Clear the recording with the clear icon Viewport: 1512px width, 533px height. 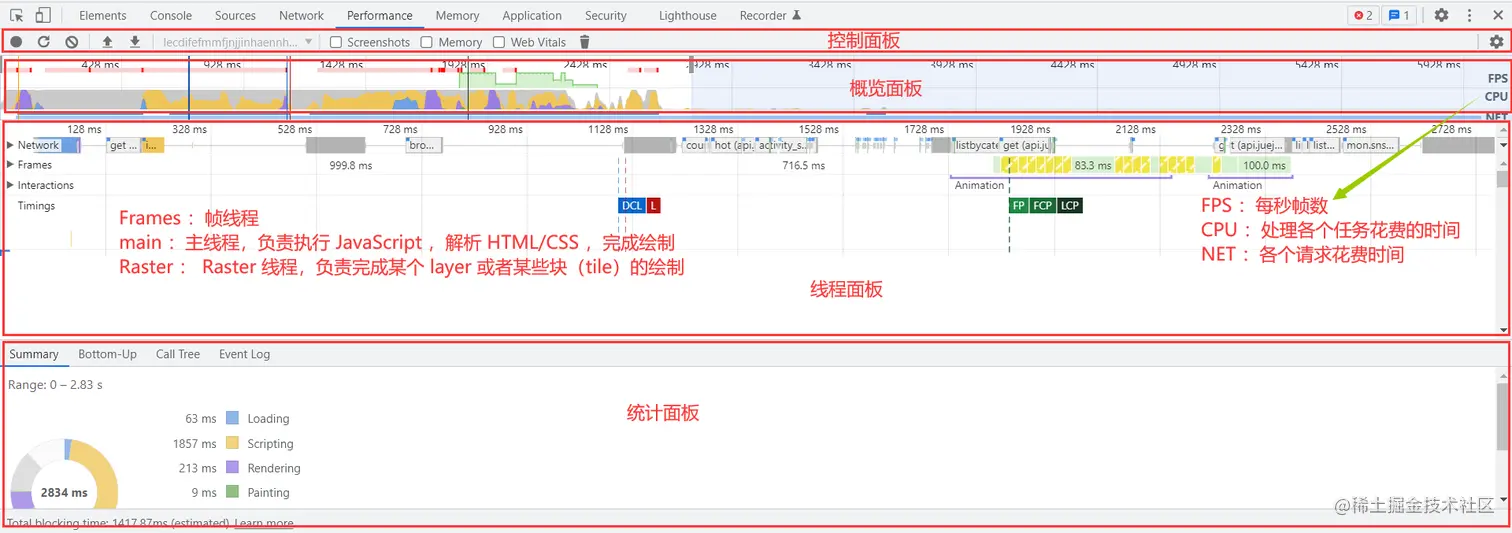click(x=72, y=42)
